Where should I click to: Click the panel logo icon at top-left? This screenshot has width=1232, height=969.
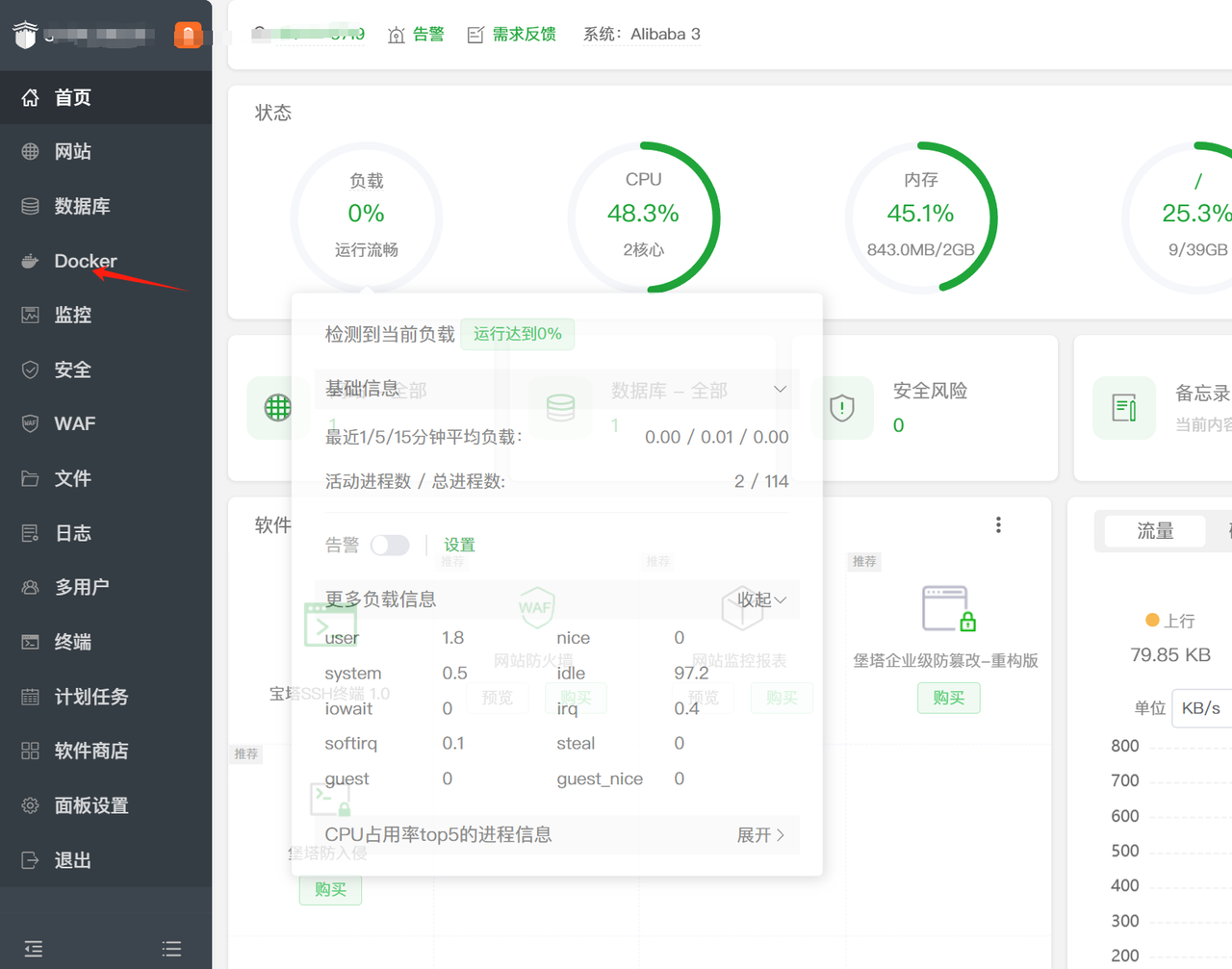[x=25, y=35]
